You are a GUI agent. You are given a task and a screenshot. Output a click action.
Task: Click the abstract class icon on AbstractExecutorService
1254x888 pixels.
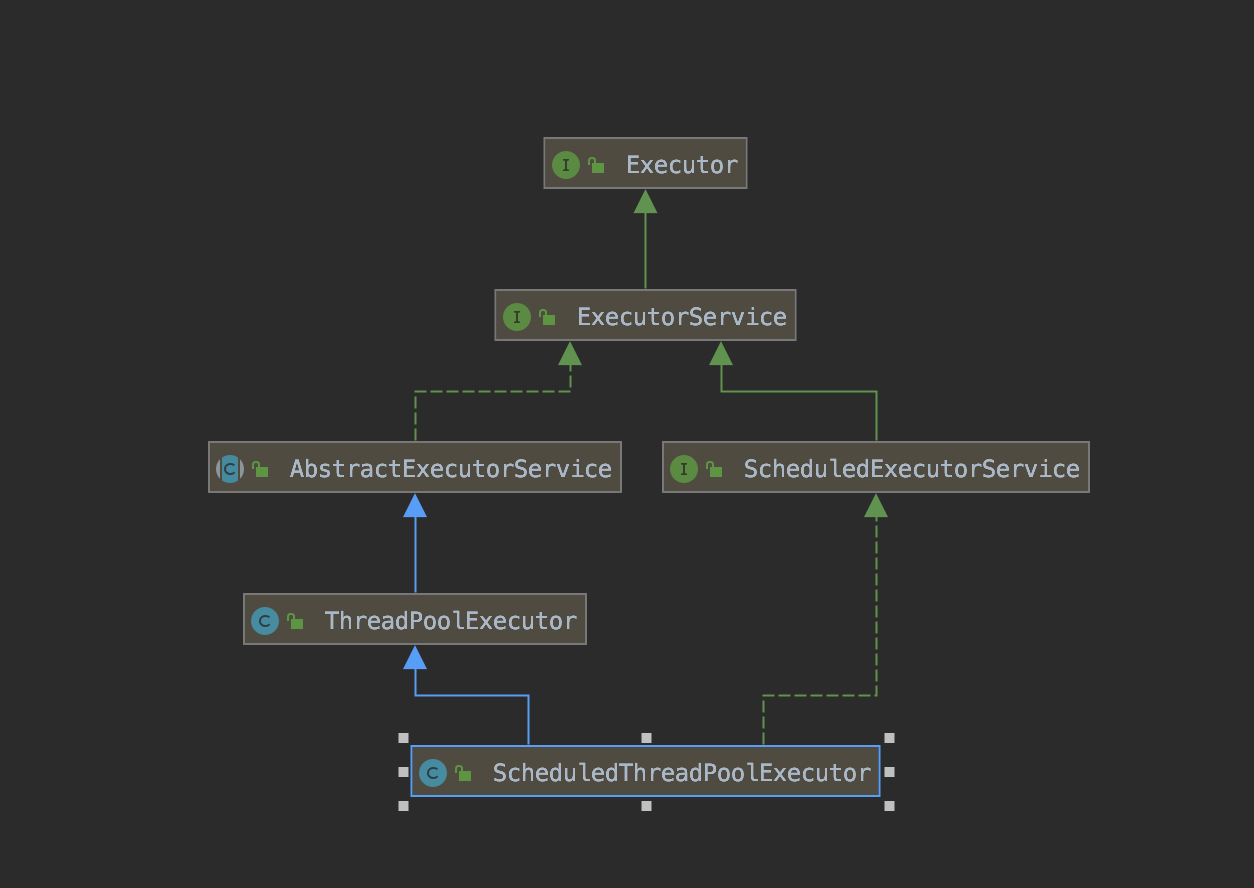coord(230,469)
